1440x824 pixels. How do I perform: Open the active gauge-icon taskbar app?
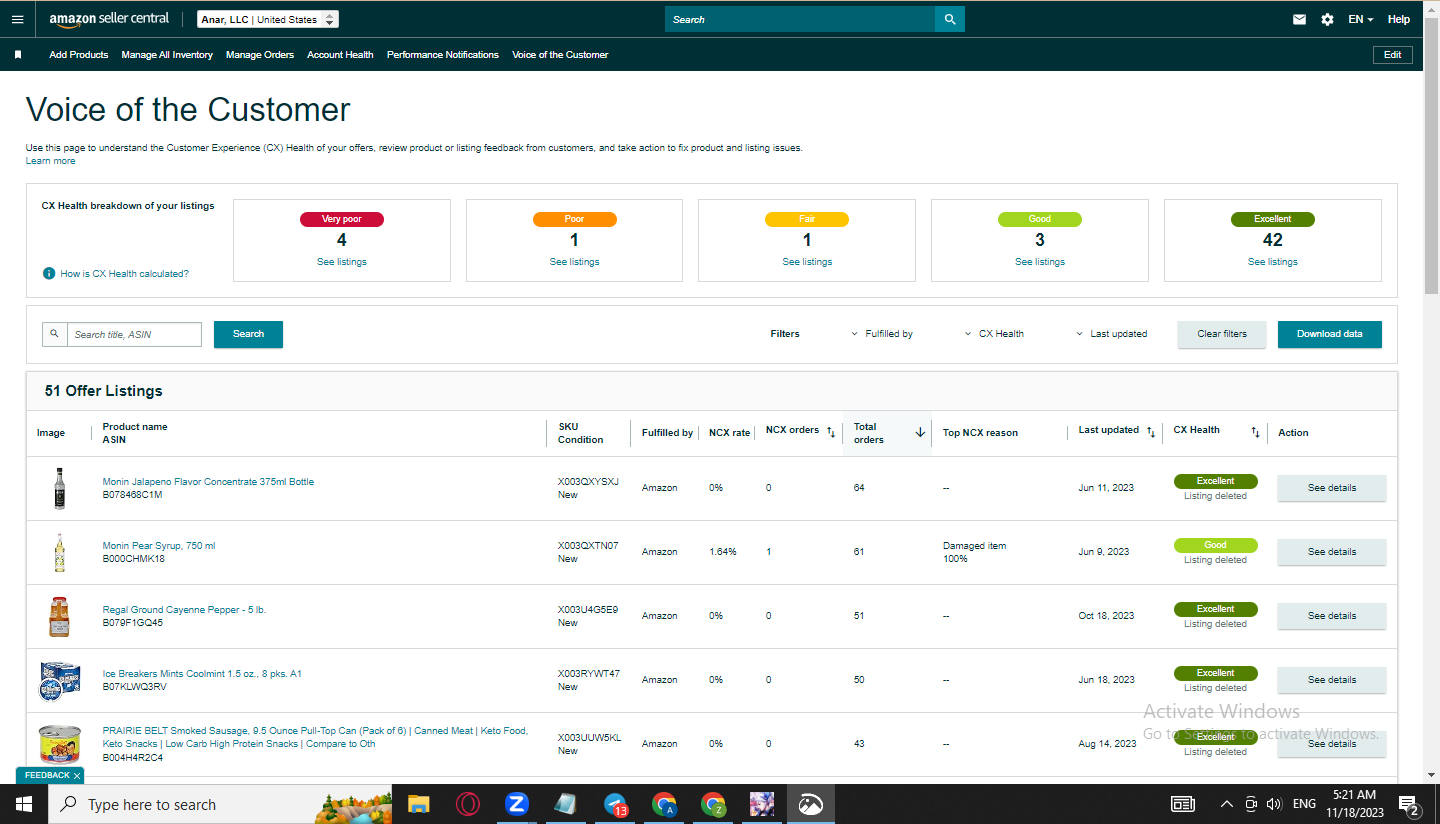click(x=811, y=804)
